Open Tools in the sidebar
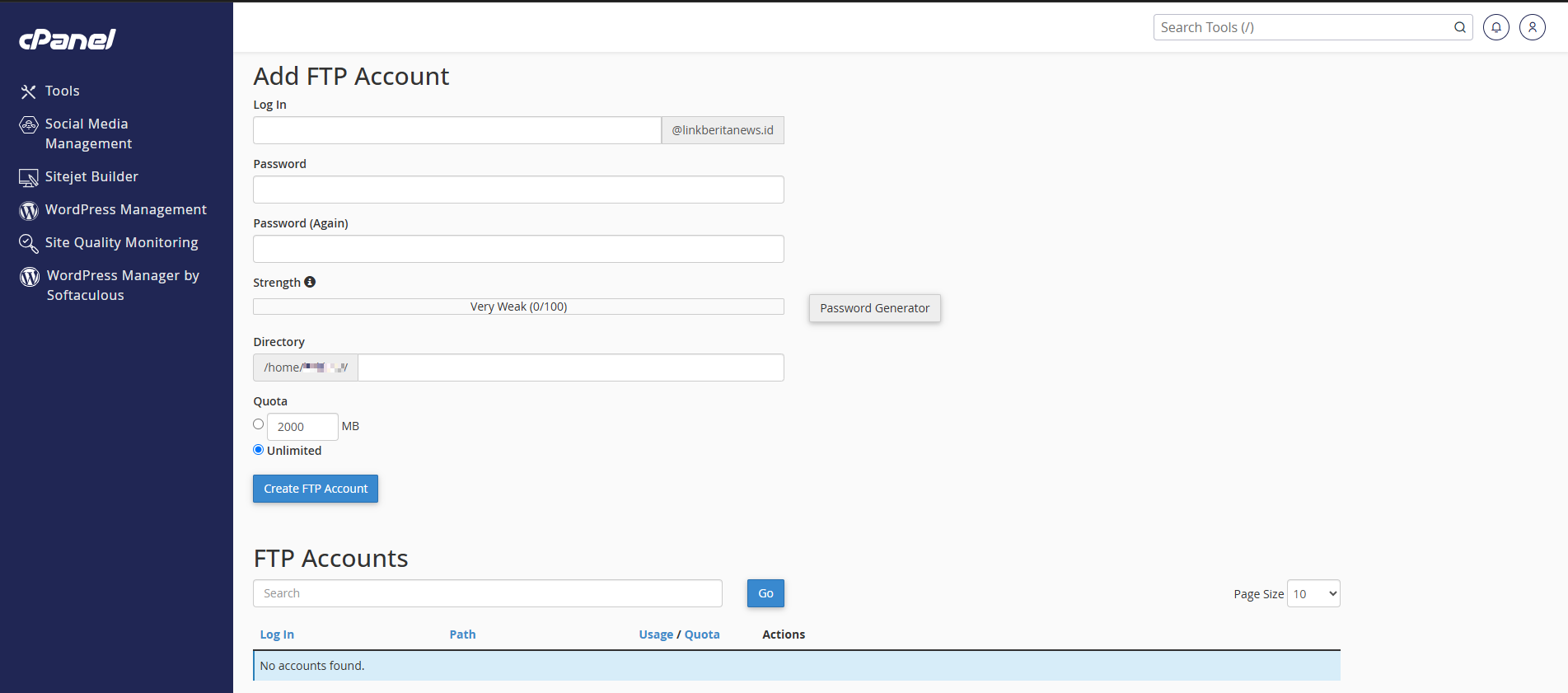 point(63,91)
